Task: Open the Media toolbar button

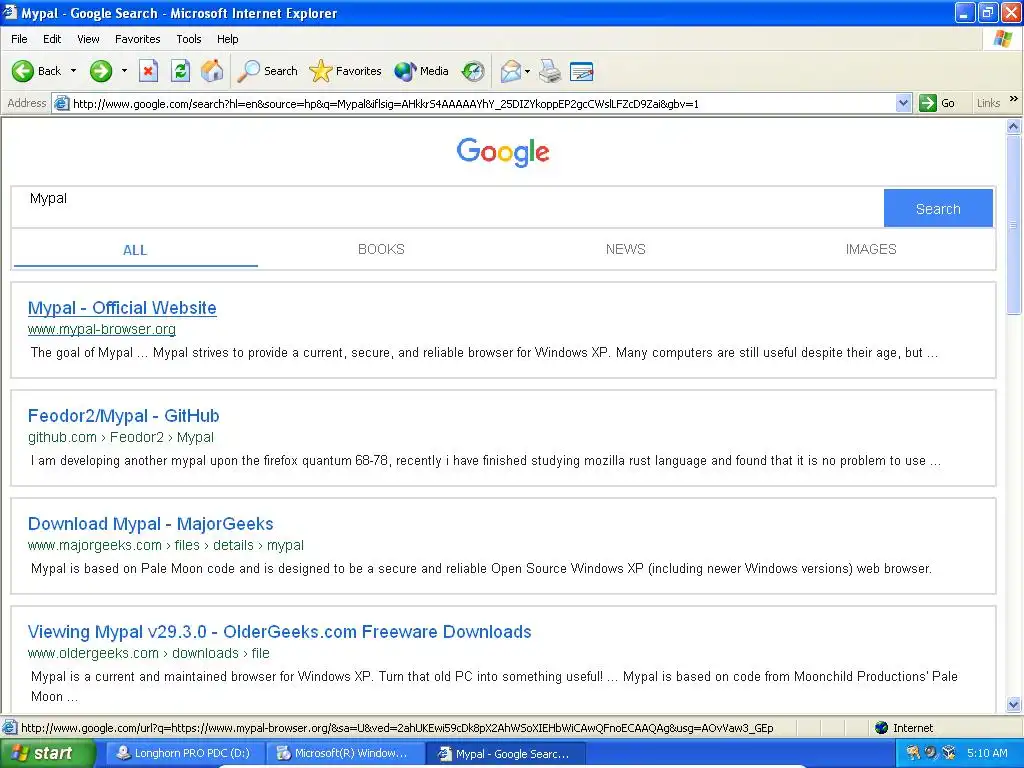Action: pyautogui.click(x=422, y=71)
